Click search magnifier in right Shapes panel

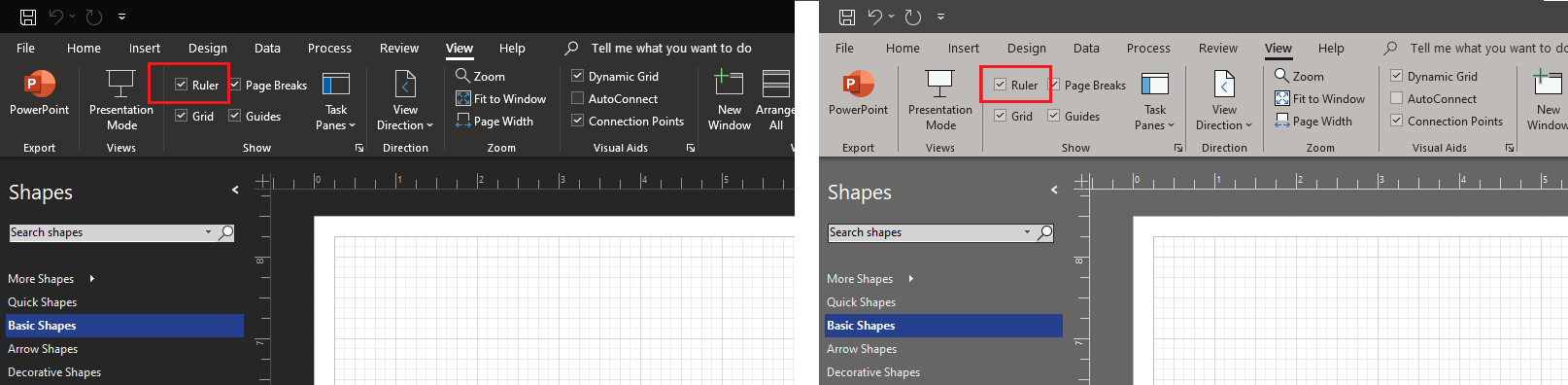[x=1045, y=232]
